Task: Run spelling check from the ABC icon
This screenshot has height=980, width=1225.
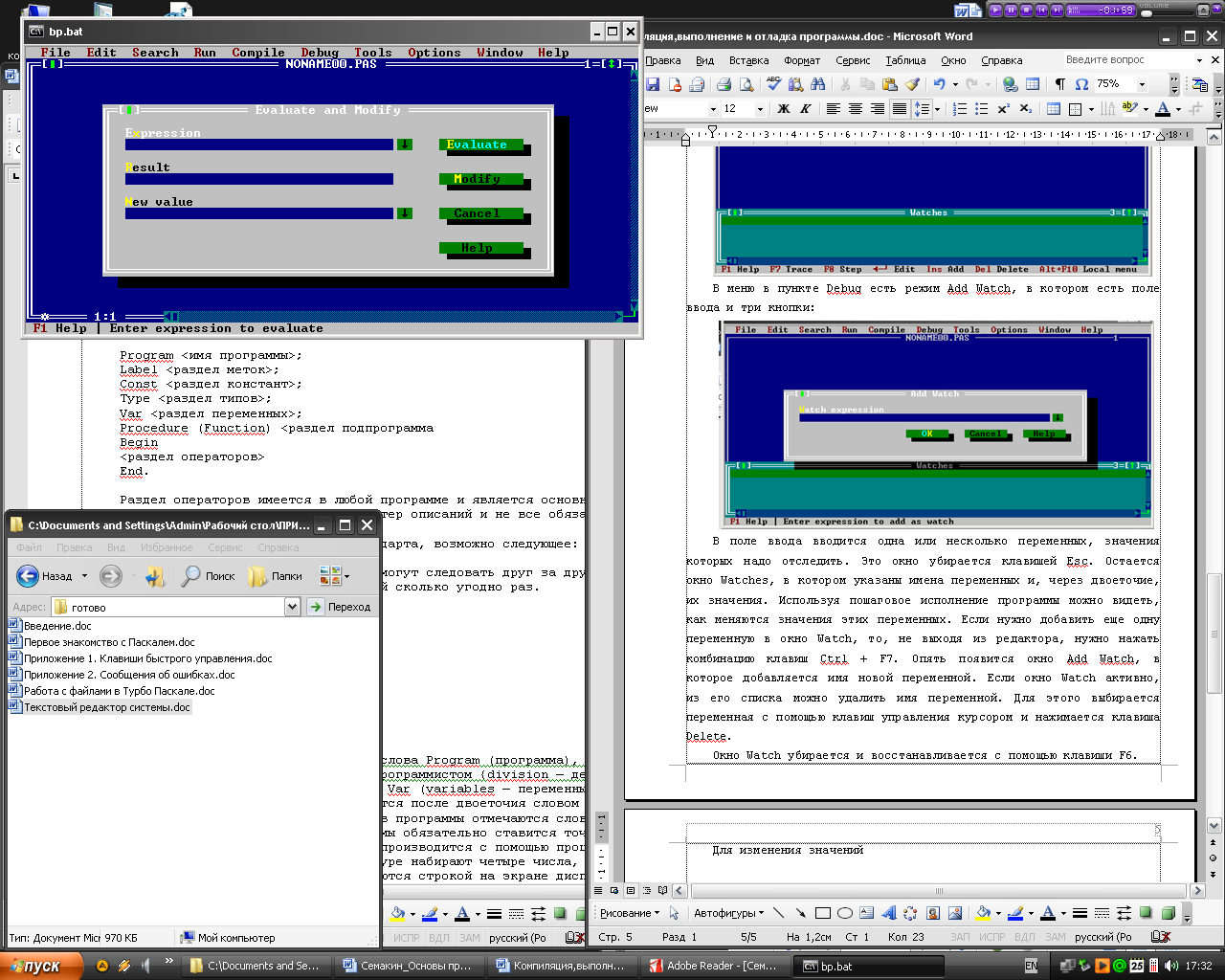Action: click(772, 84)
